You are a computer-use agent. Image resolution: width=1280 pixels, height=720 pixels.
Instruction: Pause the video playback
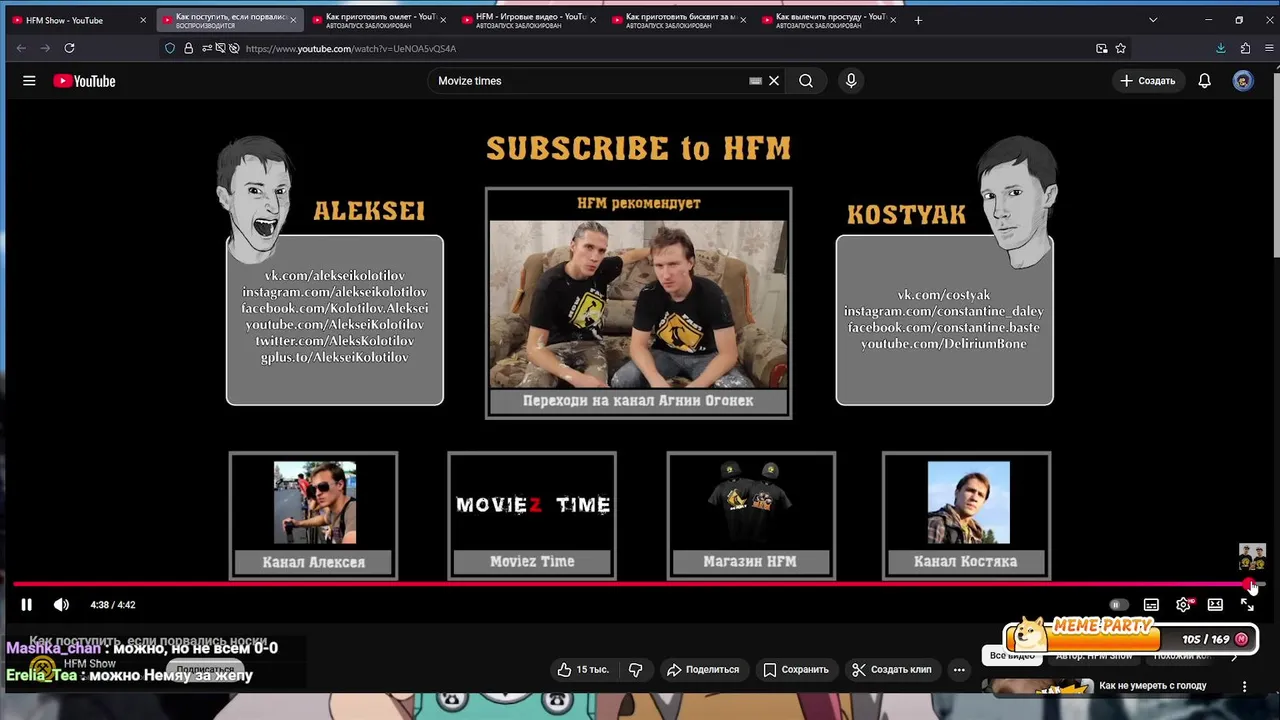click(27, 605)
